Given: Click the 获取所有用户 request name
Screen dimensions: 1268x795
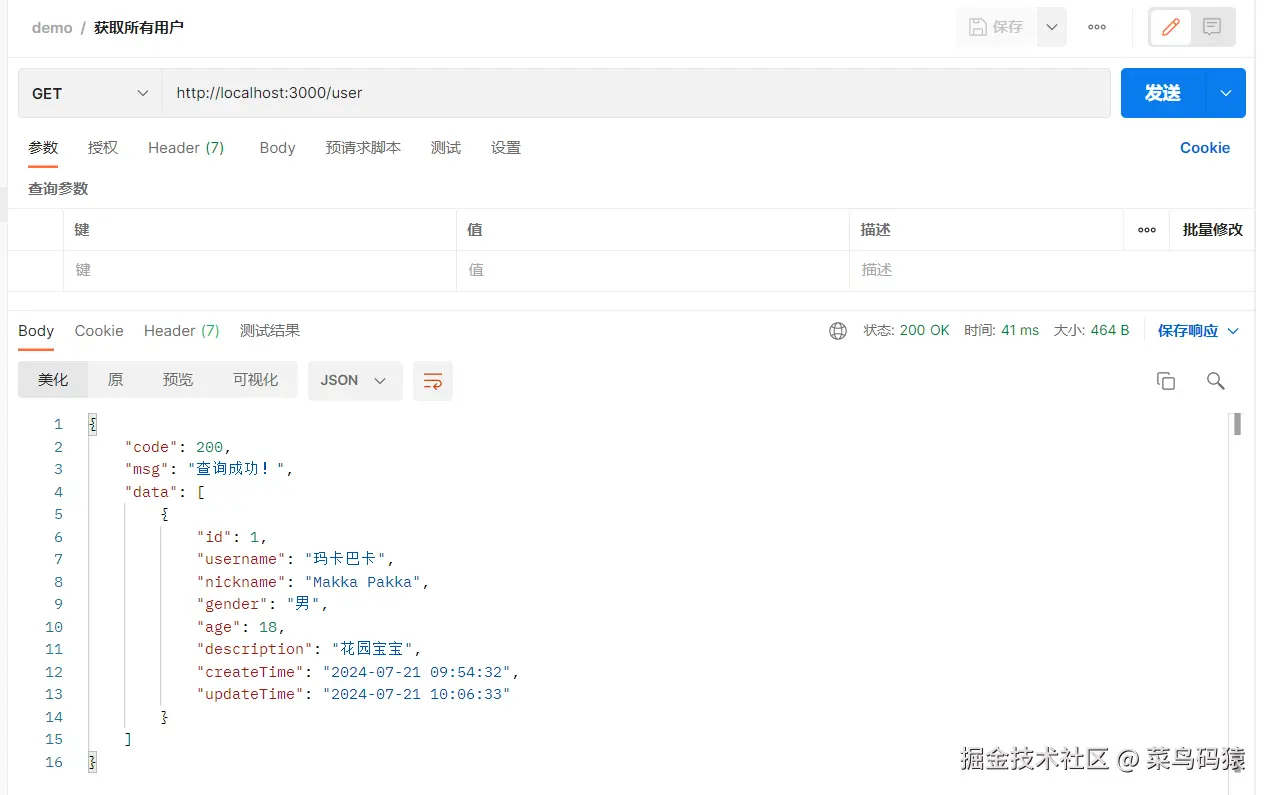Looking at the screenshot, I should (139, 28).
